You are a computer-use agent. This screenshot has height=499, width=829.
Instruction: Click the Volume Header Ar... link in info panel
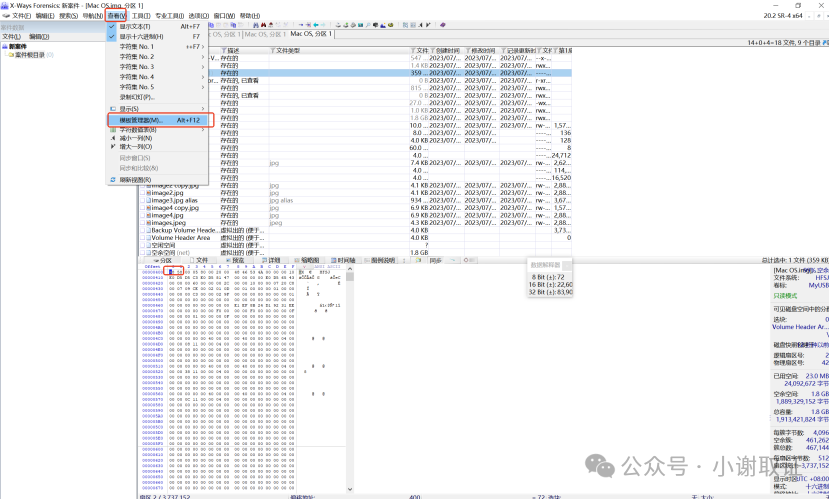click(x=800, y=327)
